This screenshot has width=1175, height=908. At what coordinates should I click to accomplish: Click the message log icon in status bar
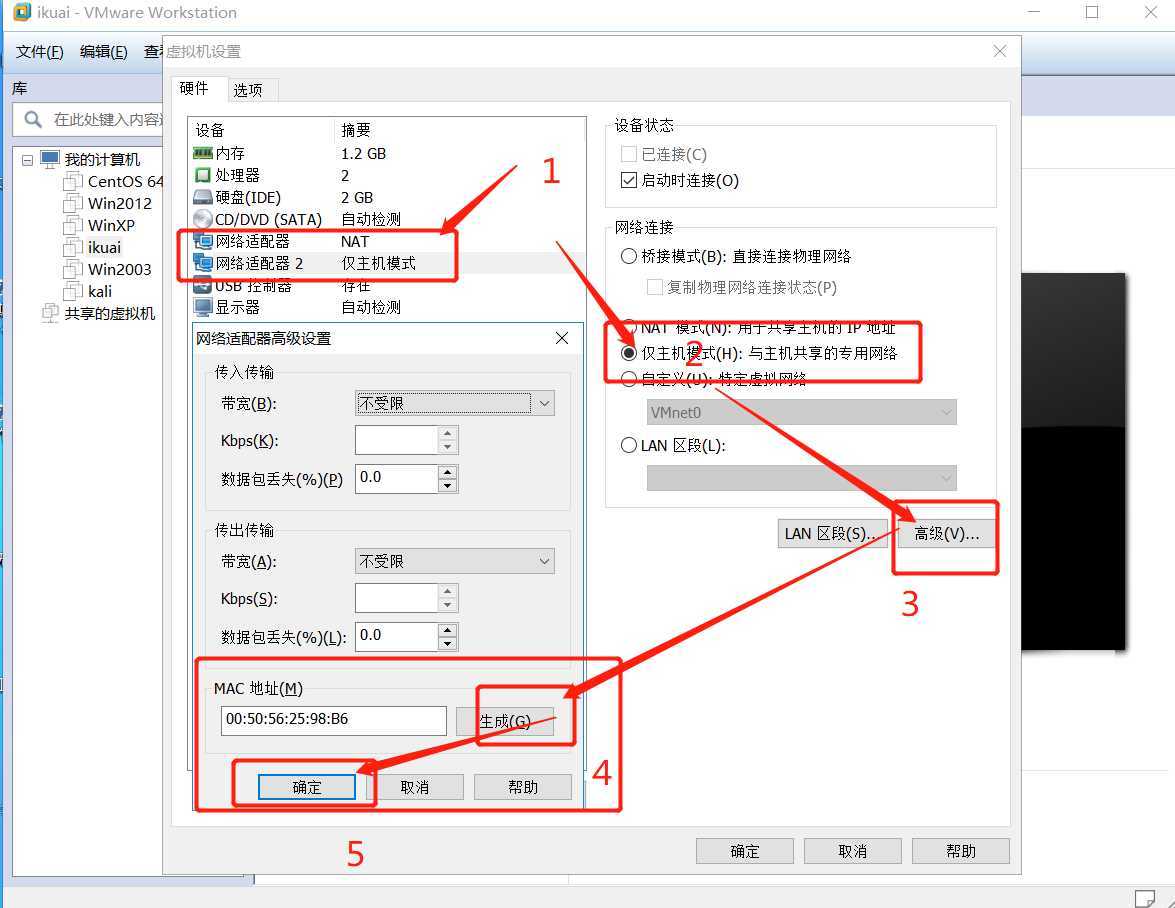tap(1144, 898)
